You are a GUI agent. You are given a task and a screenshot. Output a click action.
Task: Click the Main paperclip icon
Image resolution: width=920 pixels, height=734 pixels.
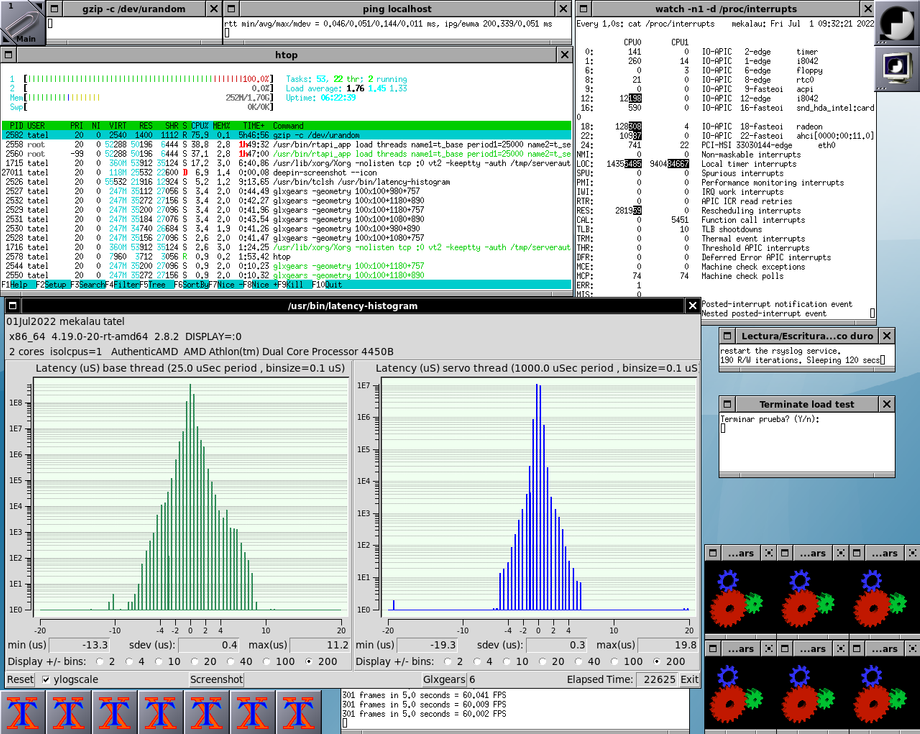point(22,22)
